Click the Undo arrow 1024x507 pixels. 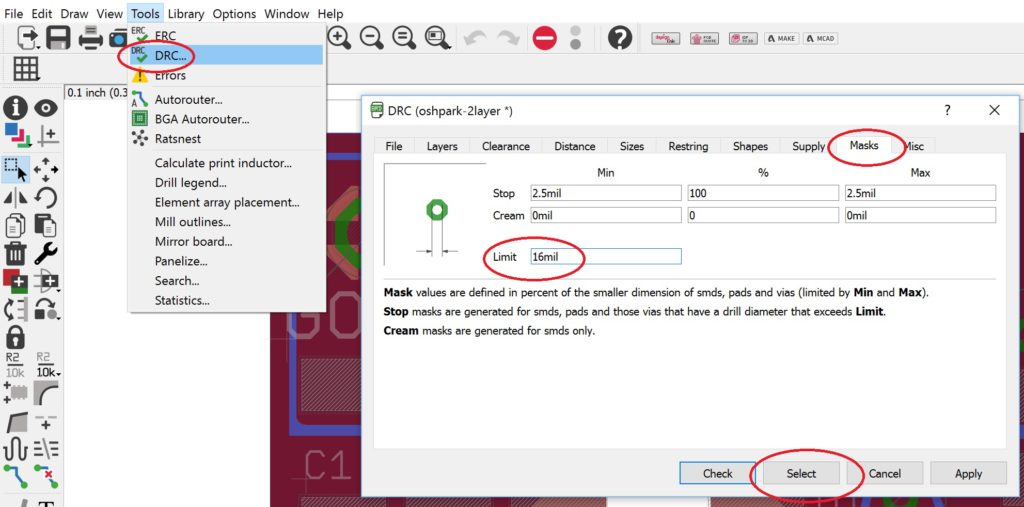[475, 39]
